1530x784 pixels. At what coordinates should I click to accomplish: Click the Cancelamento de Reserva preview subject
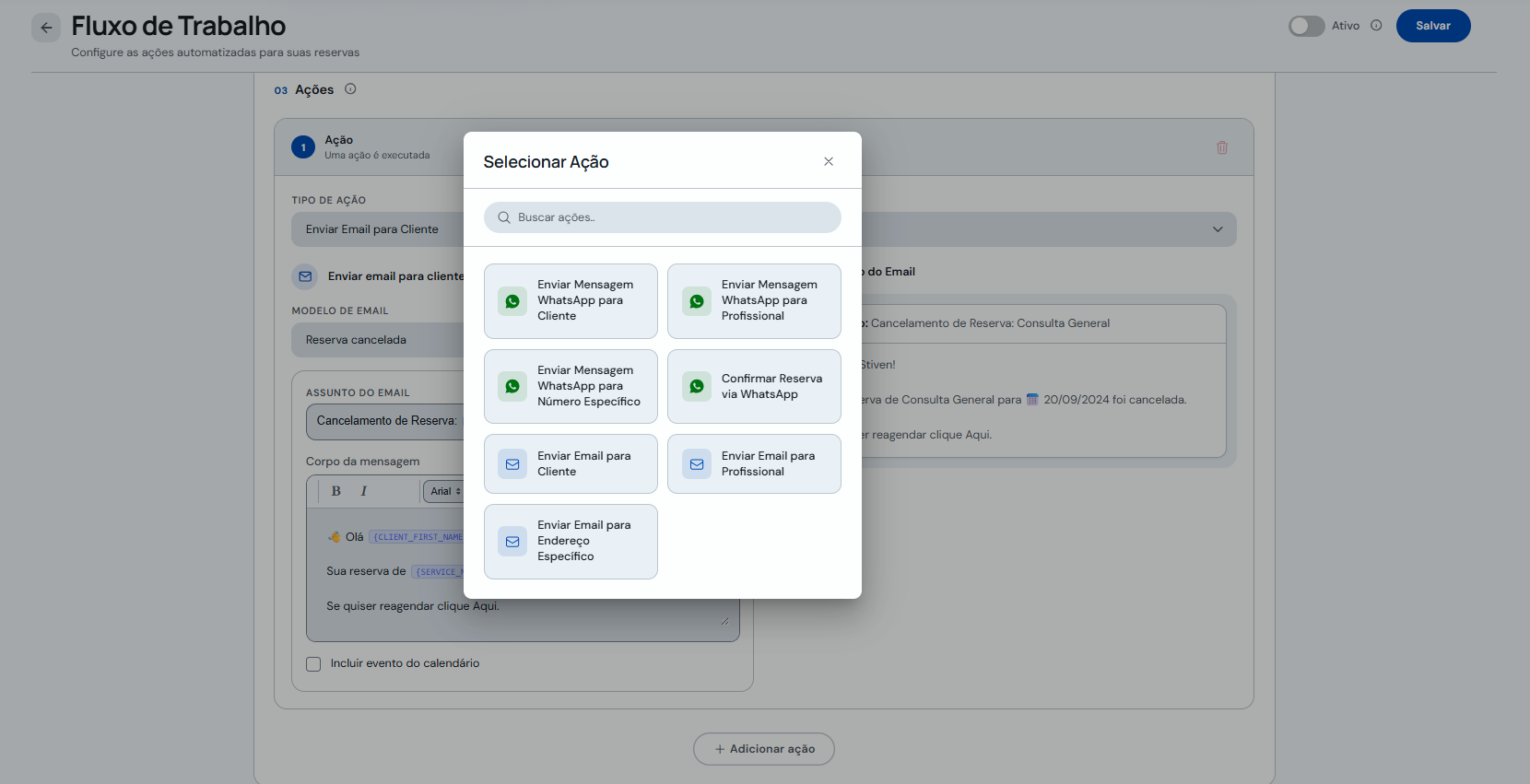[990, 323]
